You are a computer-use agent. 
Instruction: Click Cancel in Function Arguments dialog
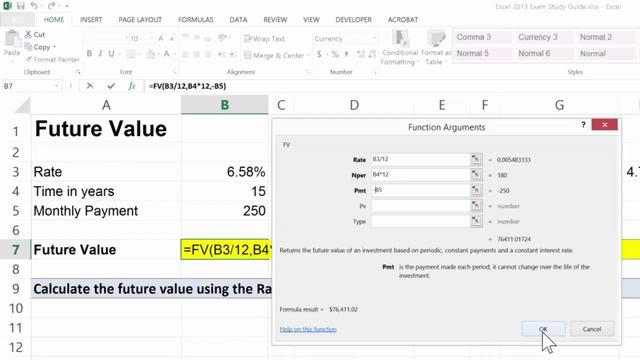(x=592, y=329)
